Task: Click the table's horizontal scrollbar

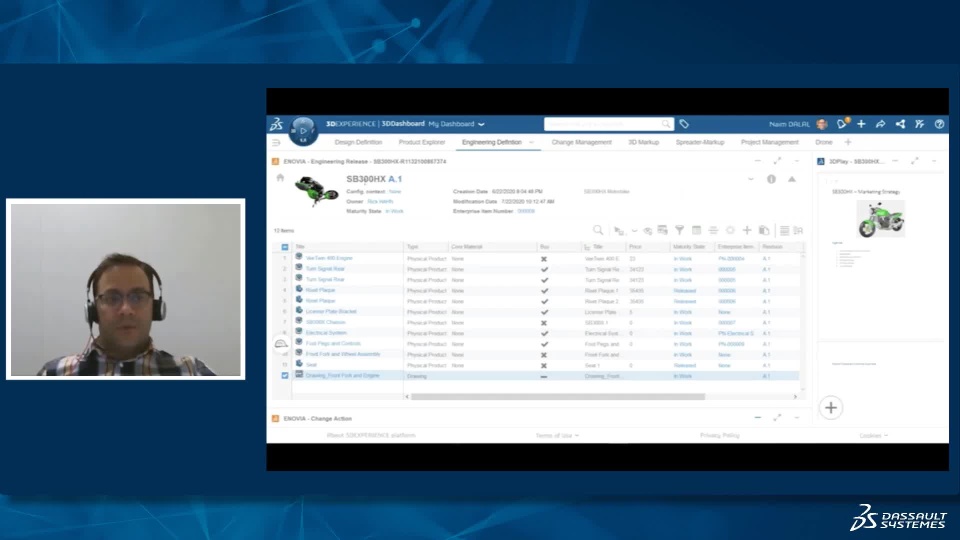Action: [x=558, y=397]
